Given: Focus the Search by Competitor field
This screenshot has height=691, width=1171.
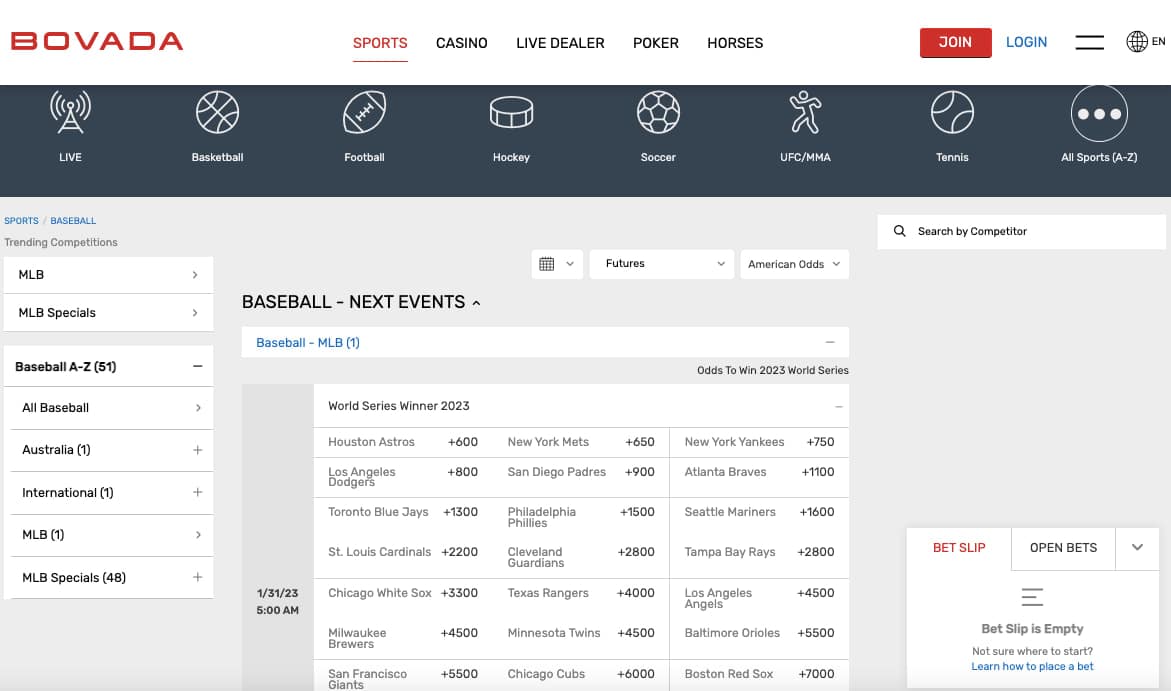Looking at the screenshot, I should pos(1021,232).
